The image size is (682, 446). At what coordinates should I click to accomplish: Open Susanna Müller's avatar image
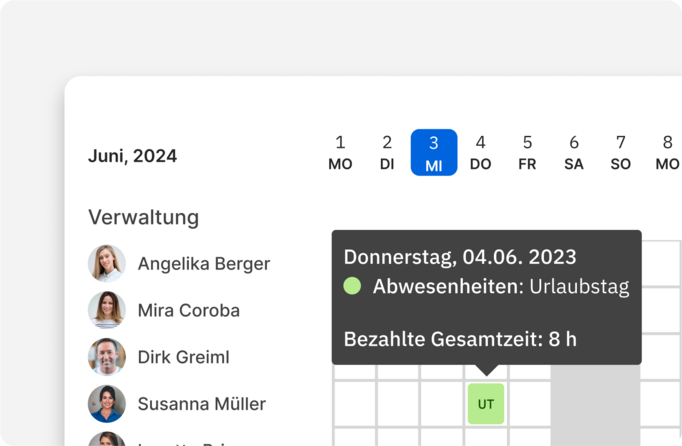click(x=107, y=403)
